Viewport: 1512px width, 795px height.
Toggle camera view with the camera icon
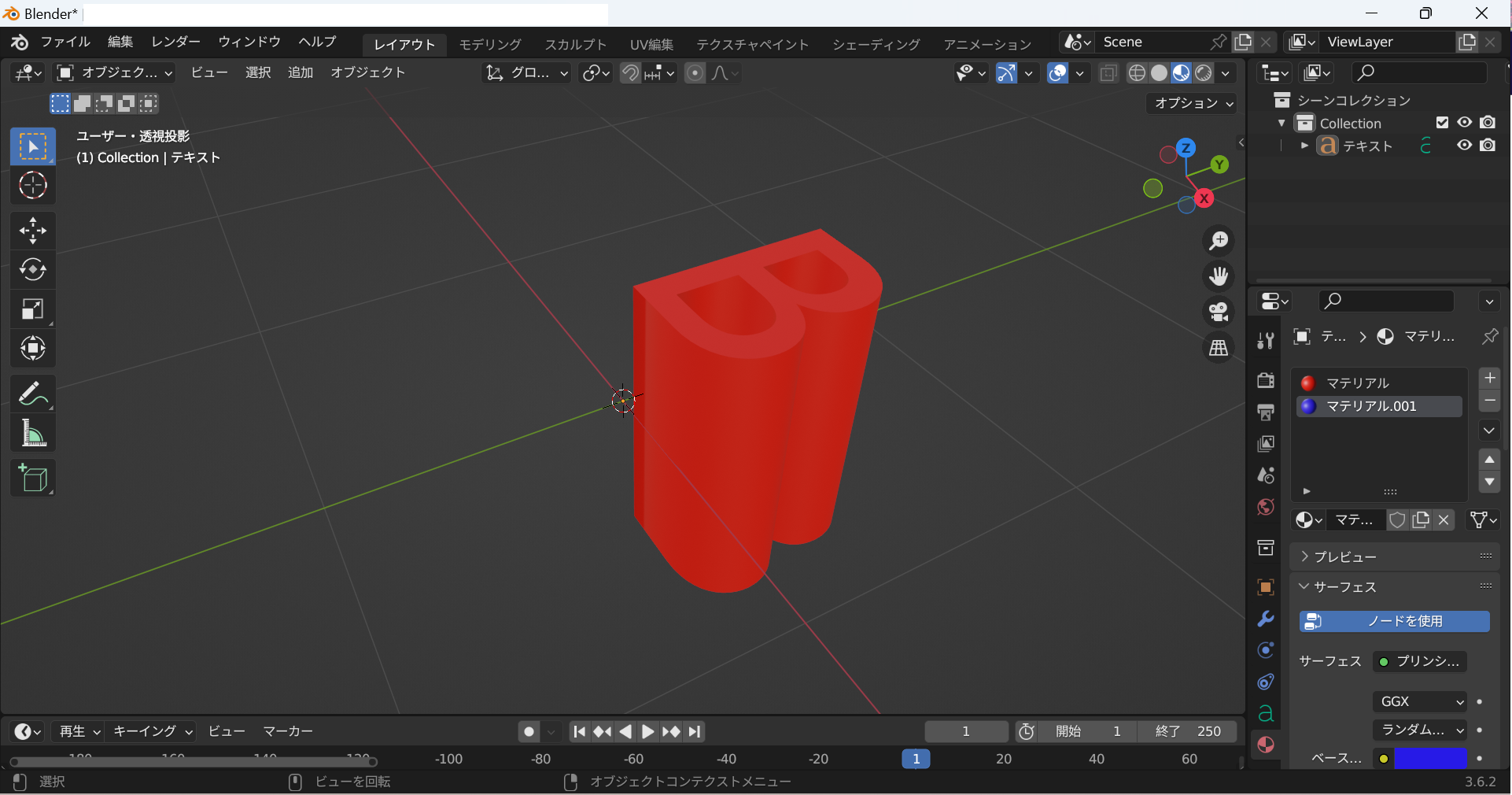point(1219,312)
